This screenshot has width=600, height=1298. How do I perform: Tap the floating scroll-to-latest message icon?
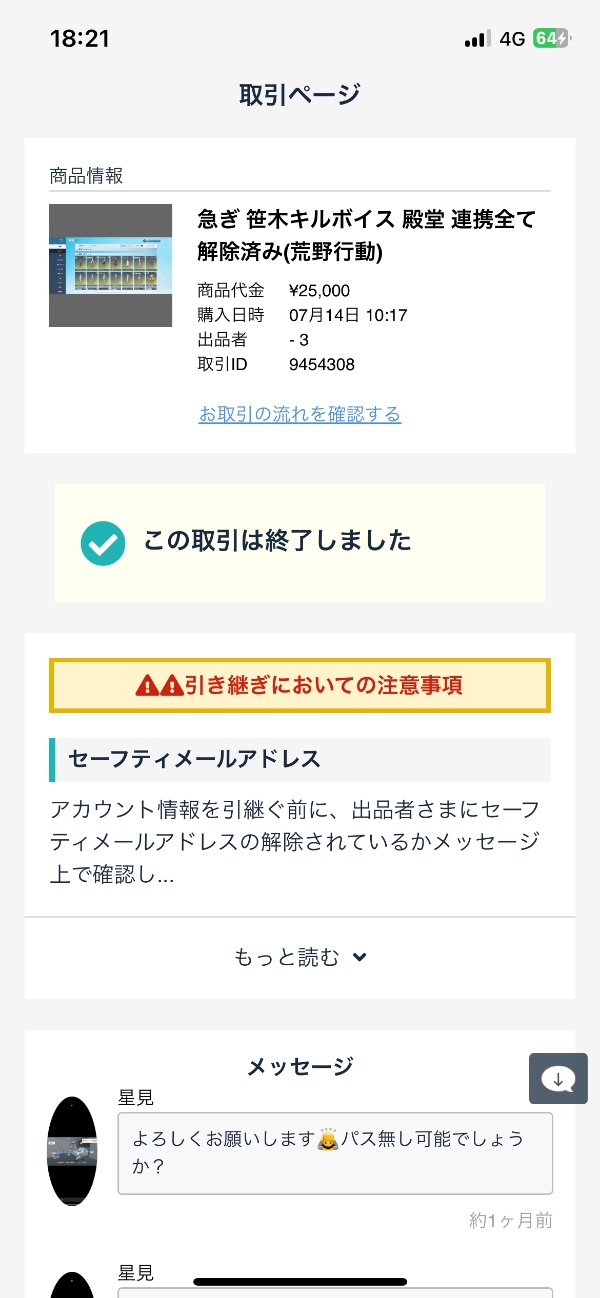pos(558,1078)
